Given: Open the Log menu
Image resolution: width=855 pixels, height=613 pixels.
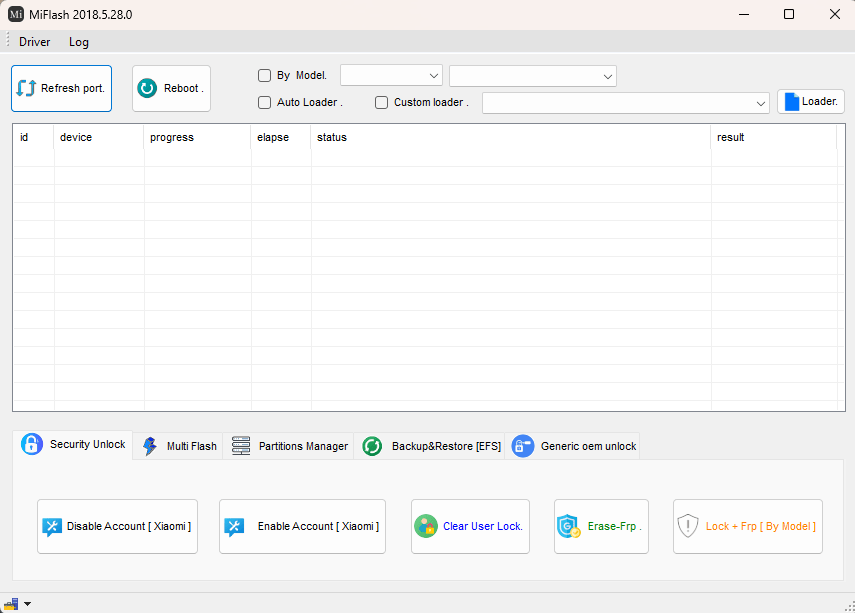Looking at the screenshot, I should pyautogui.click(x=79, y=42).
